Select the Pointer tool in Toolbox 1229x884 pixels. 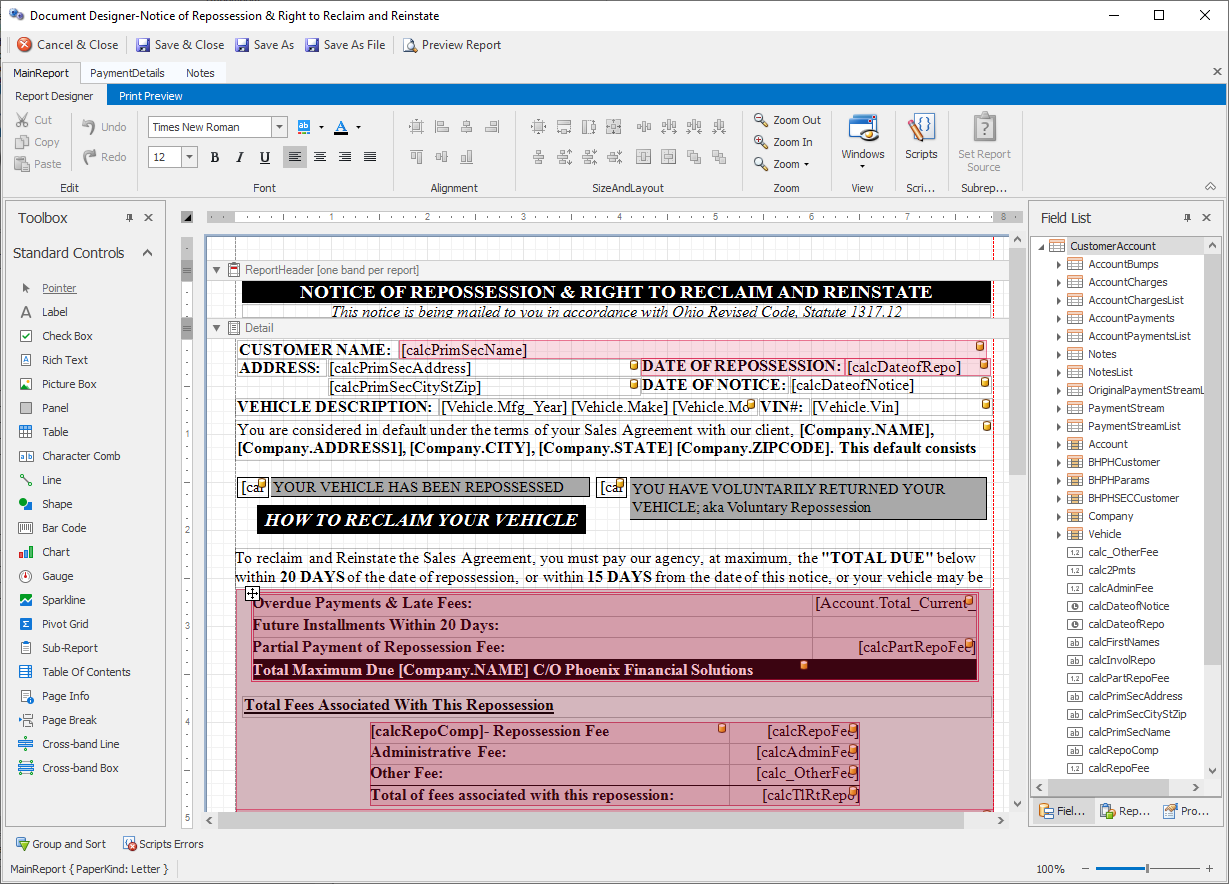click(59, 288)
